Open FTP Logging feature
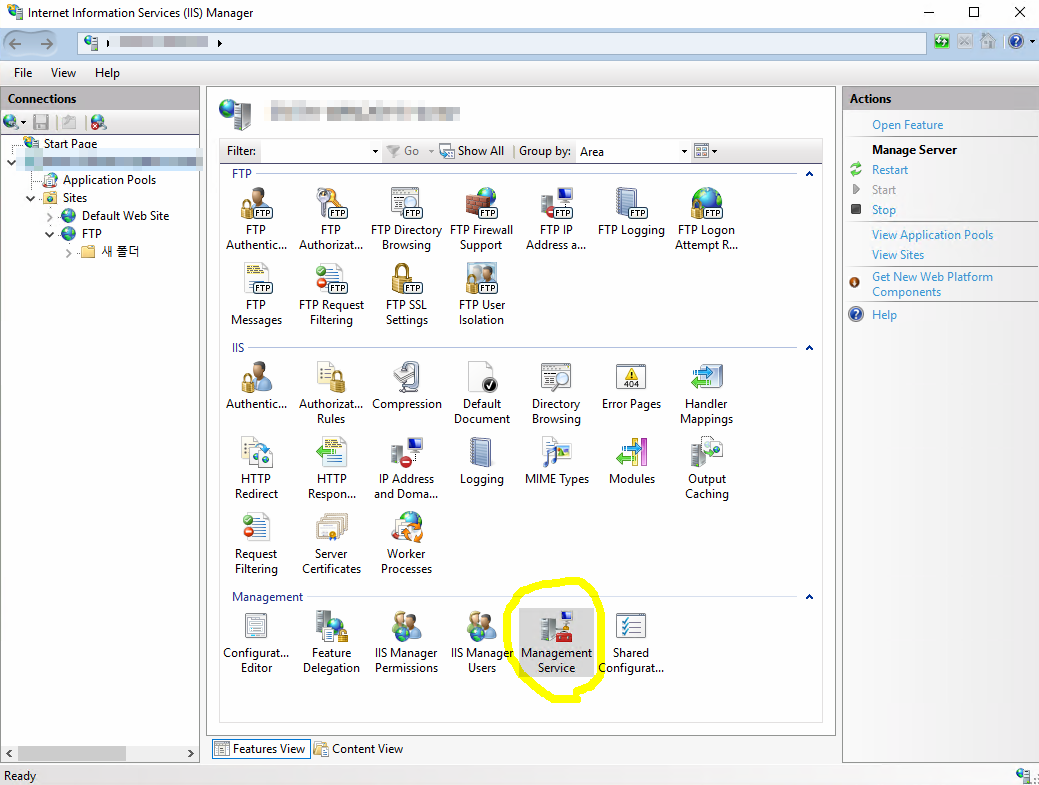This screenshot has height=785, width=1039. click(x=631, y=212)
